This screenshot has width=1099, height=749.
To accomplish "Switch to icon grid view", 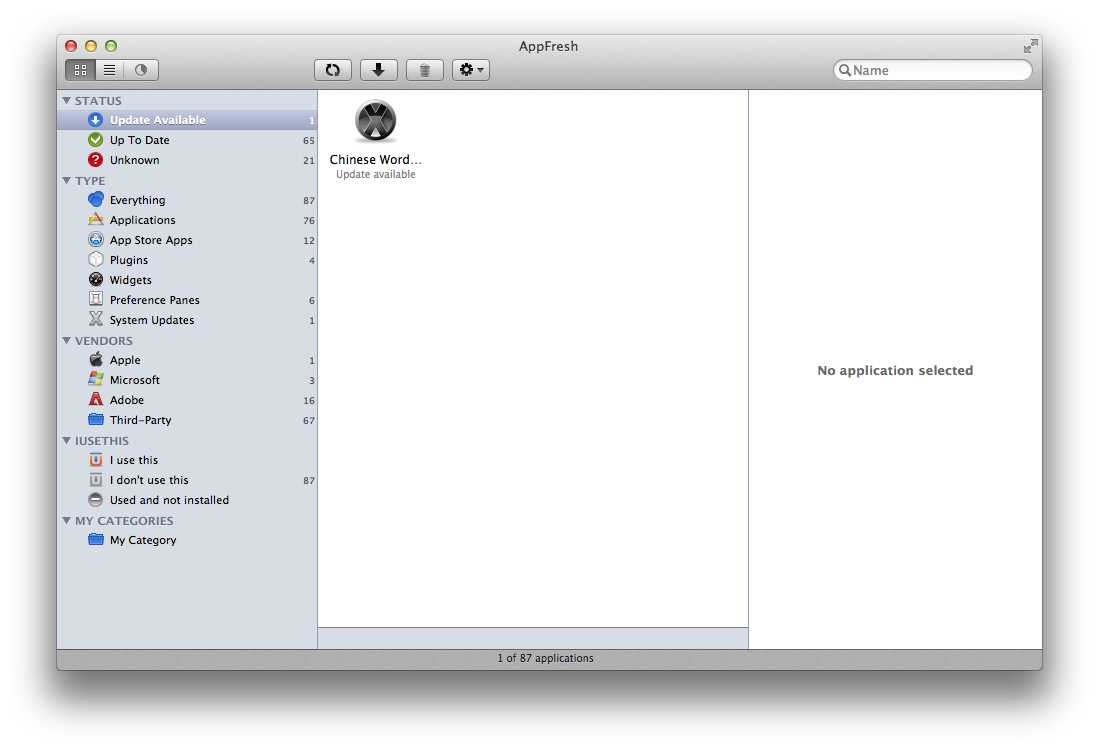I will pos(81,70).
